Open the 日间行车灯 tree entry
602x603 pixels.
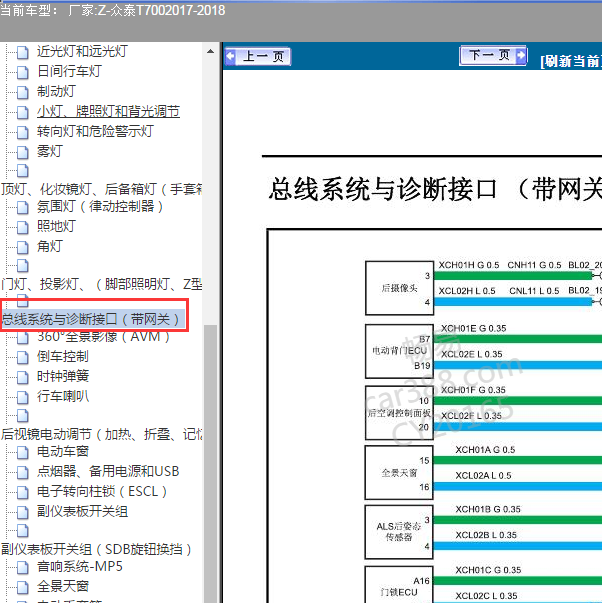click(x=69, y=71)
